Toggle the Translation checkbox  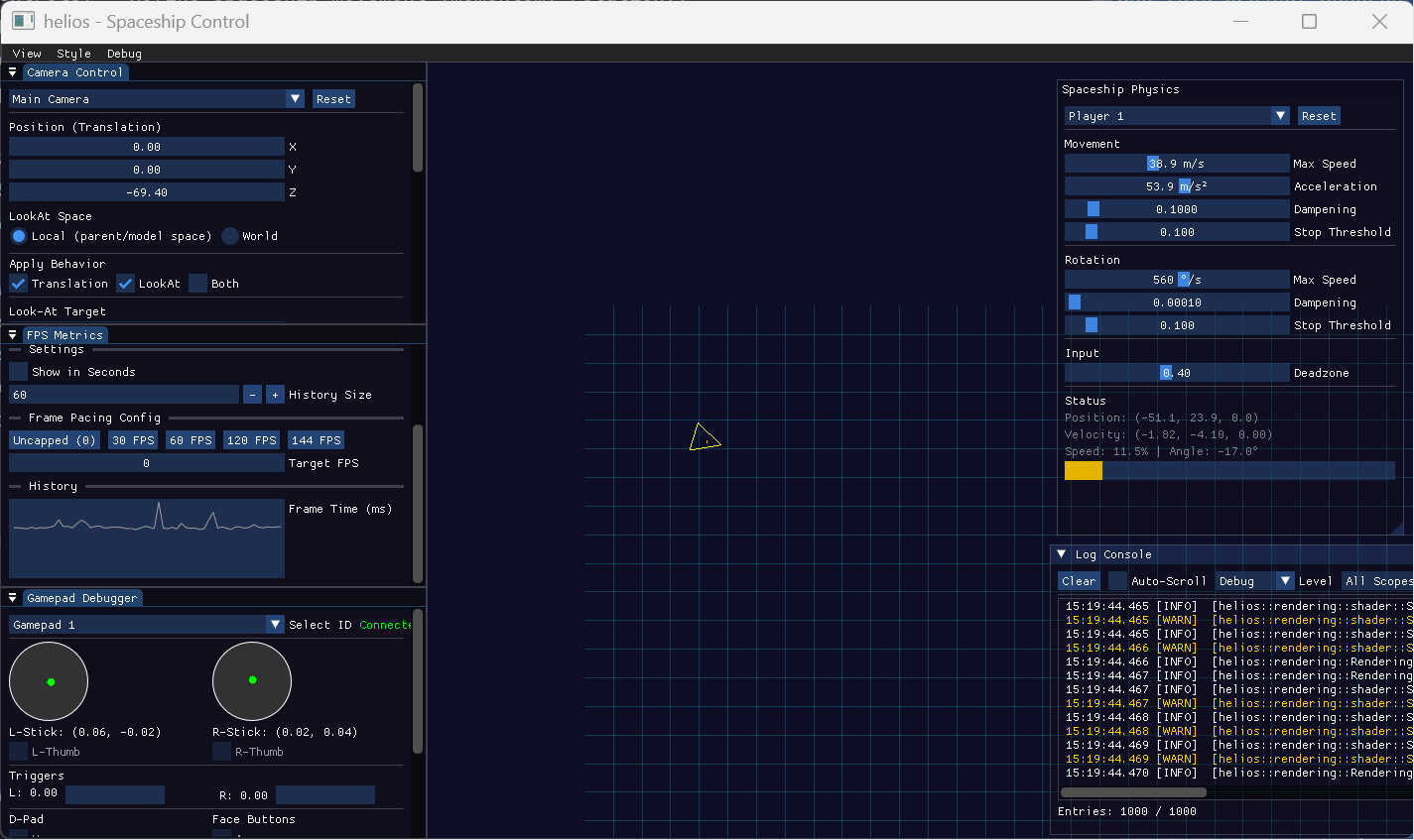point(19,284)
